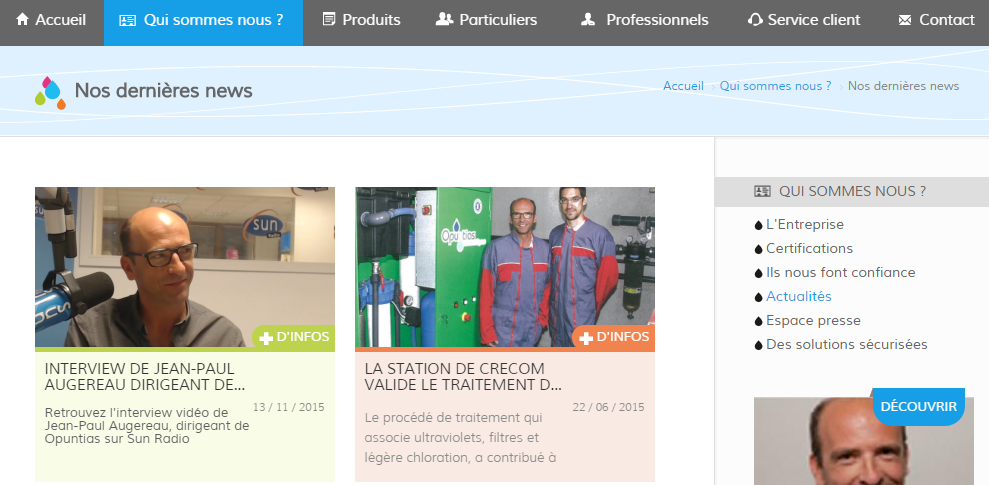Open Certifications sidebar link
This screenshot has height=485, width=989.
tap(809, 248)
